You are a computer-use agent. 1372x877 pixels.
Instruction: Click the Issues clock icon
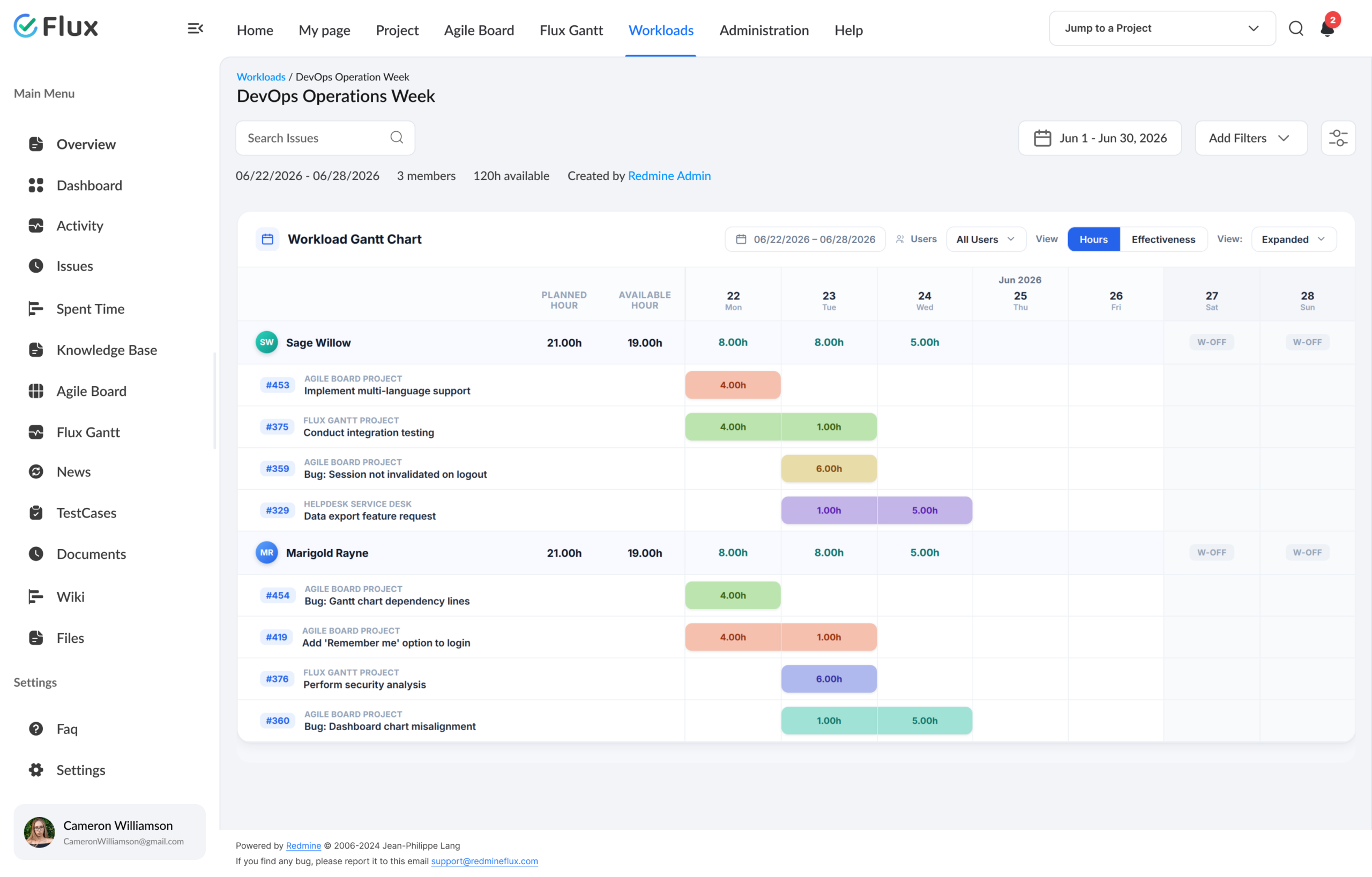(x=36, y=266)
